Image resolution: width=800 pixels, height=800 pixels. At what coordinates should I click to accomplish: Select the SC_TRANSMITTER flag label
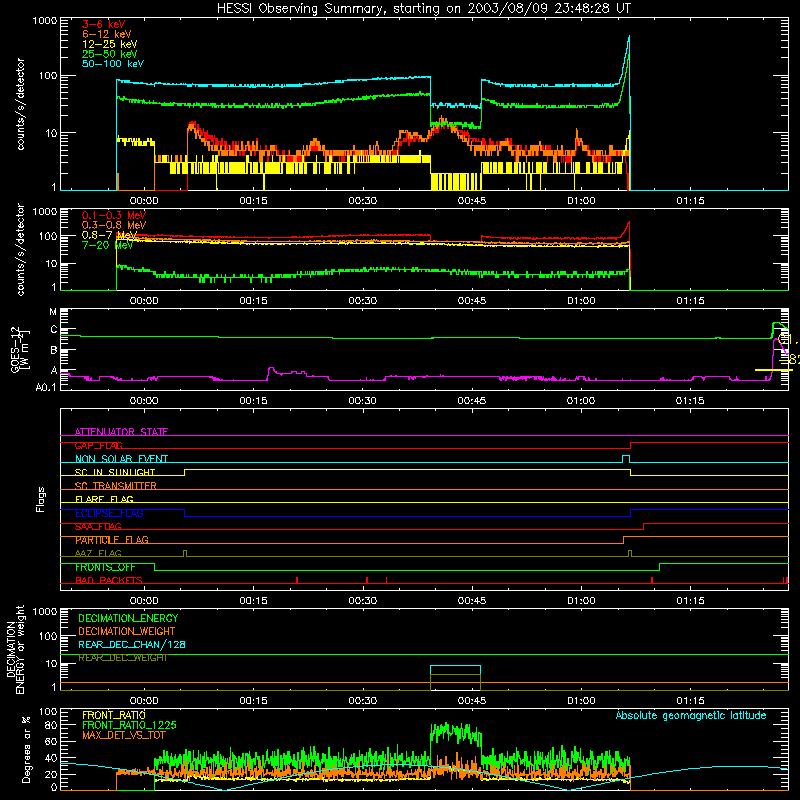click(x=115, y=486)
